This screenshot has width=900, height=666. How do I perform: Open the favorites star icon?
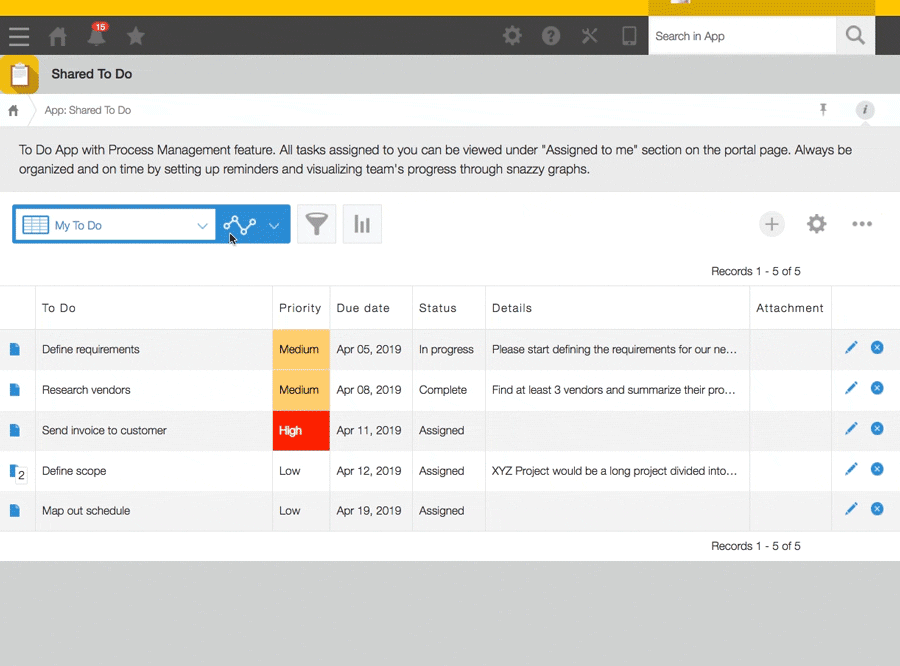pos(136,36)
